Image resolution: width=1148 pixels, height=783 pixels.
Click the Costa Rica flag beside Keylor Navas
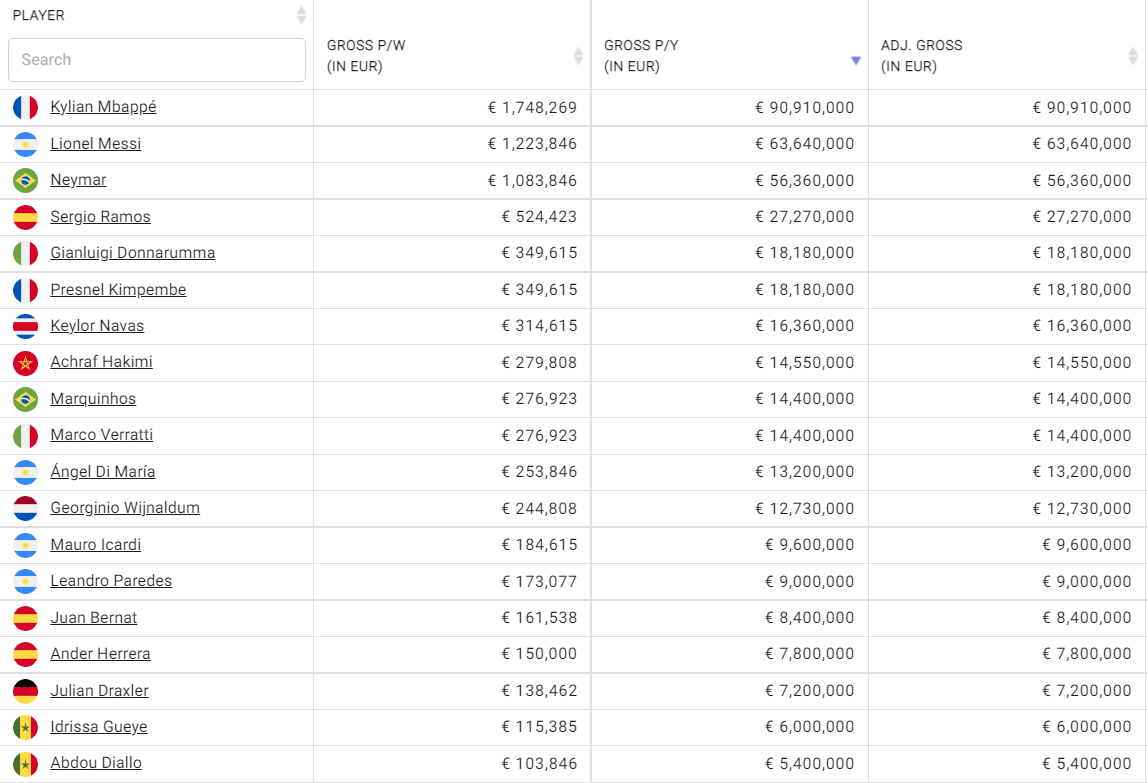pyautogui.click(x=26, y=326)
